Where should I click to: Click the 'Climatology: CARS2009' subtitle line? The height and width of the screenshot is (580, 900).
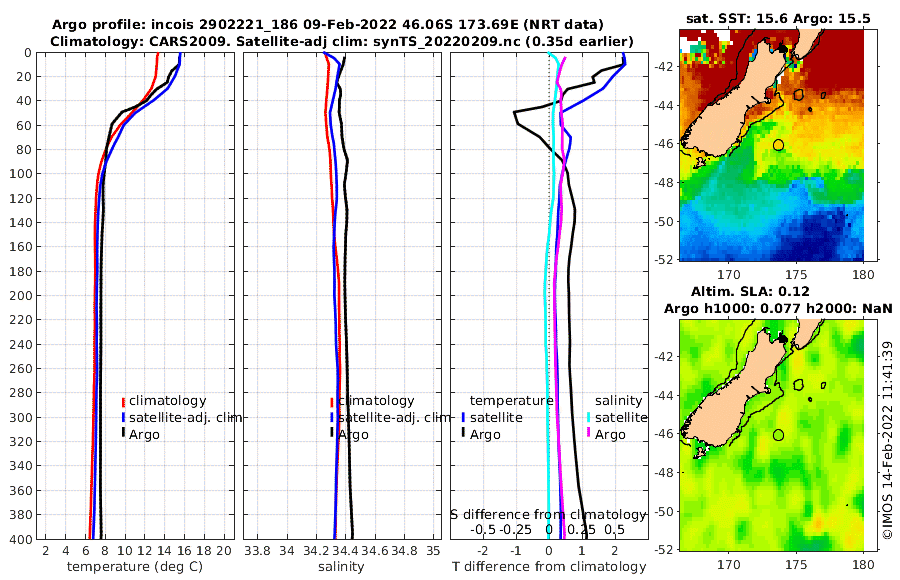[342, 41]
